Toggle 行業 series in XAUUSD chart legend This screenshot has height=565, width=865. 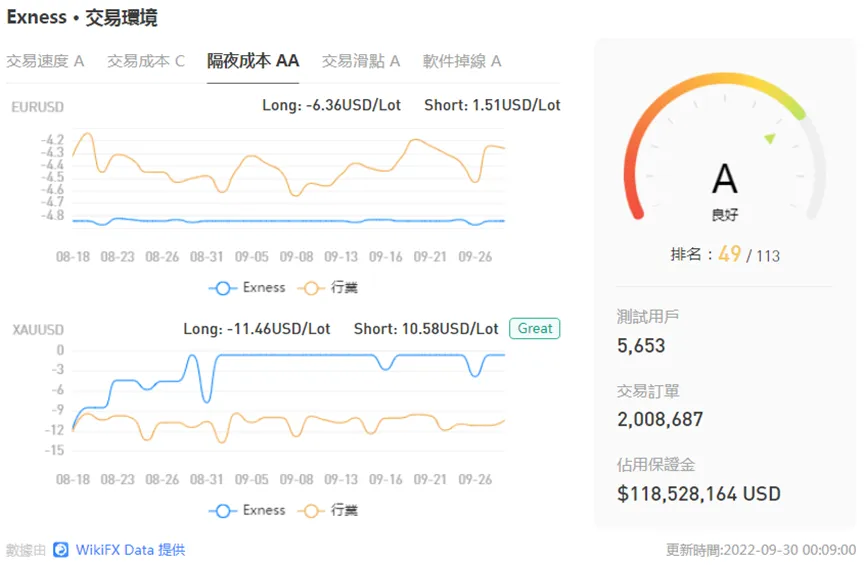pos(328,510)
